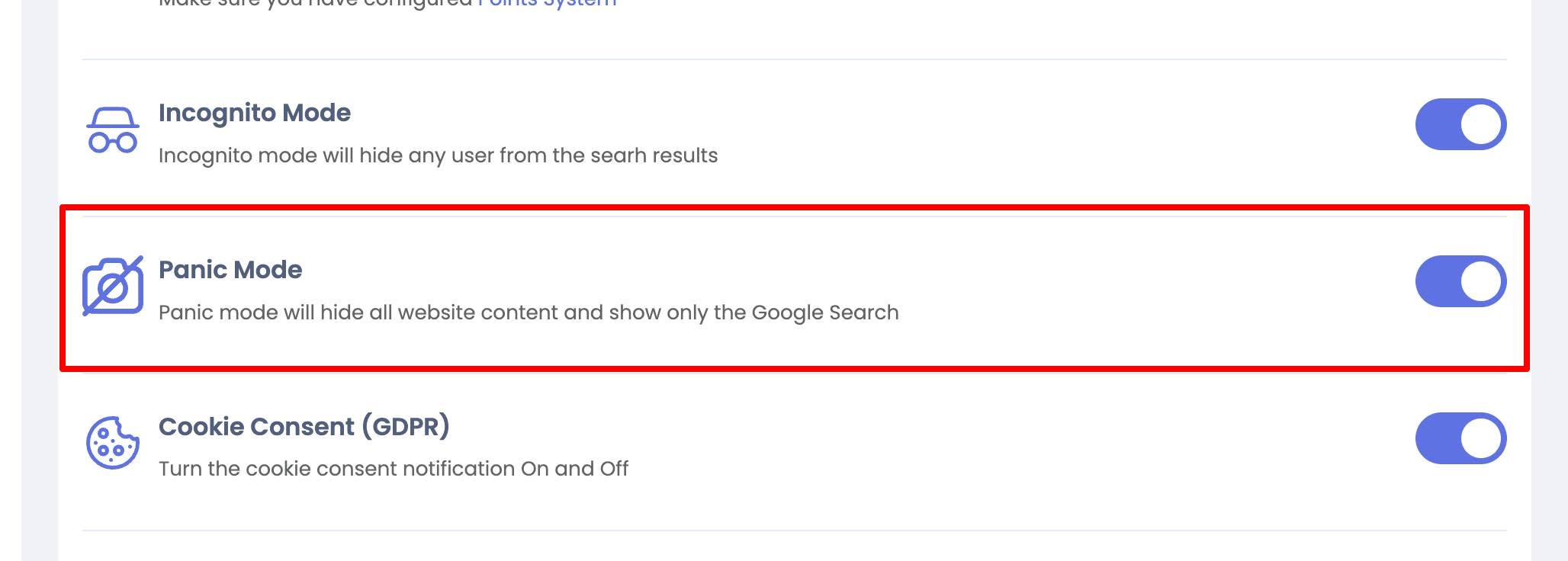Turn off the Panic Mode switch

coord(1460,281)
